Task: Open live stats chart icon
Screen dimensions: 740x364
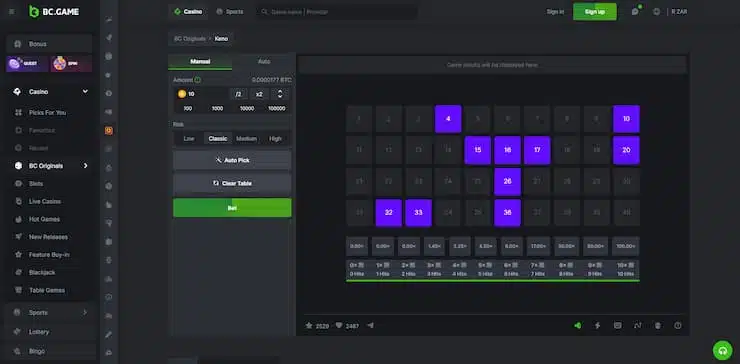Action: [638, 325]
